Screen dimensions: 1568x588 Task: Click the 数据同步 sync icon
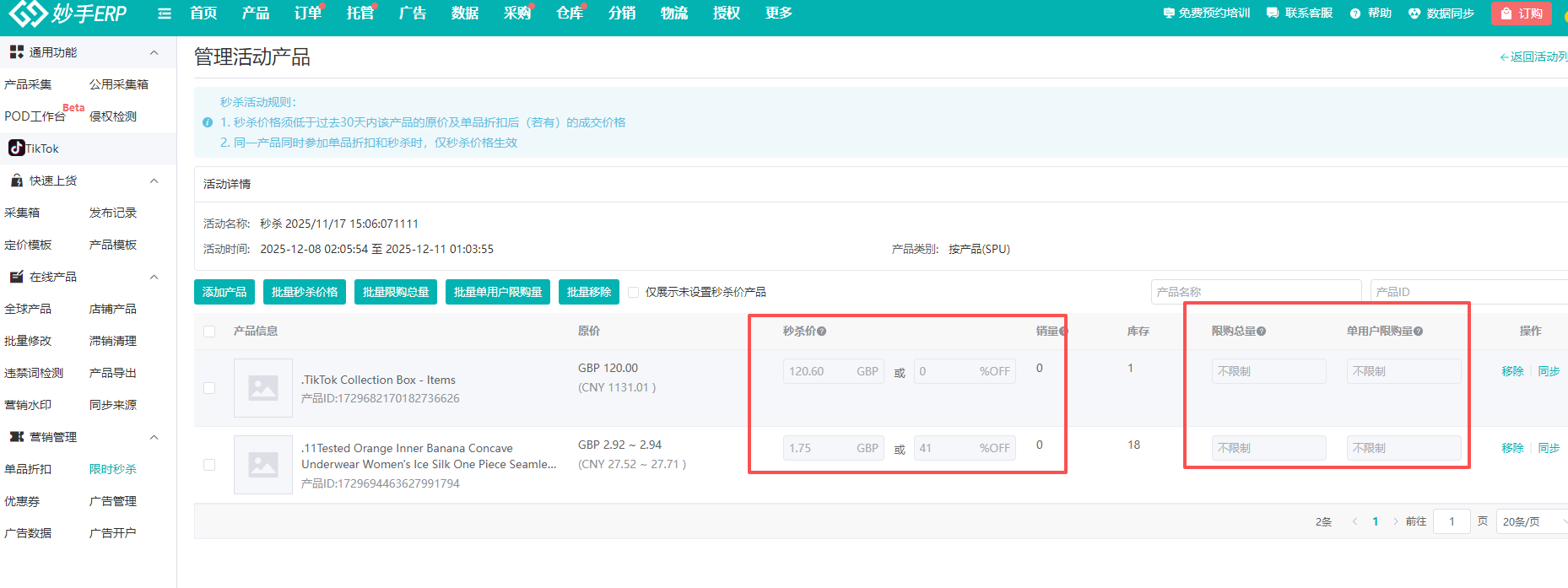1414,13
